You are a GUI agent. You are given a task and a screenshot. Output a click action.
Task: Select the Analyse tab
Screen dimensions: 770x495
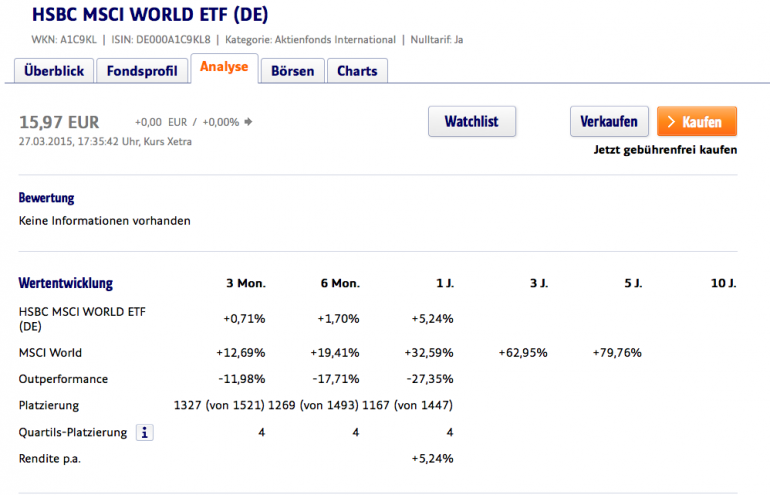[x=224, y=68]
